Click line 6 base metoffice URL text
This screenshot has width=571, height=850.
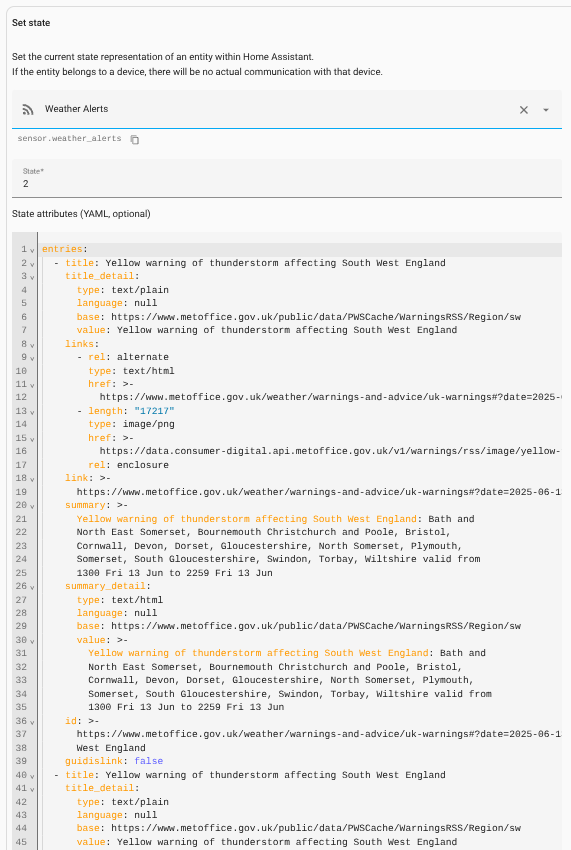[x=316, y=317]
